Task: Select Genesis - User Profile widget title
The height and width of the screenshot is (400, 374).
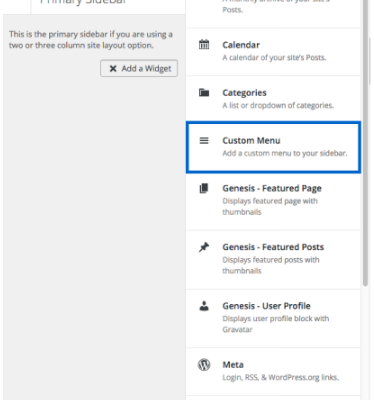Action: click(266, 306)
